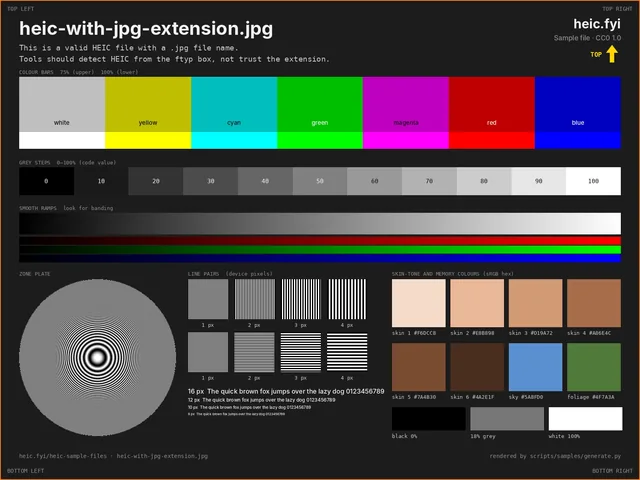Select the 75% magenta colour bar
Image resolution: width=640 pixels, height=480 pixels.
coord(406,104)
